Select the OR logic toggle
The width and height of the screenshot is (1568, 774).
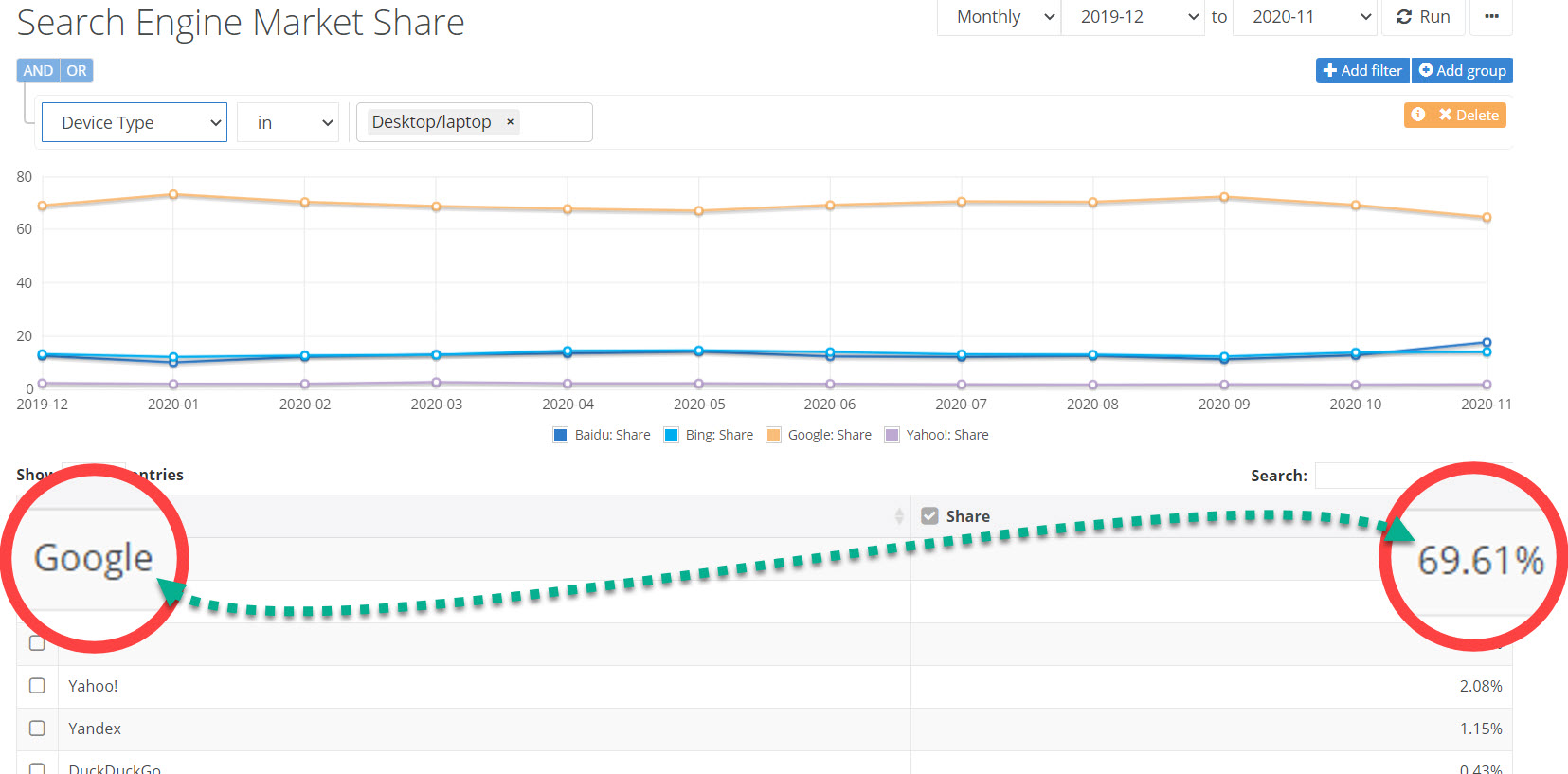[77, 71]
